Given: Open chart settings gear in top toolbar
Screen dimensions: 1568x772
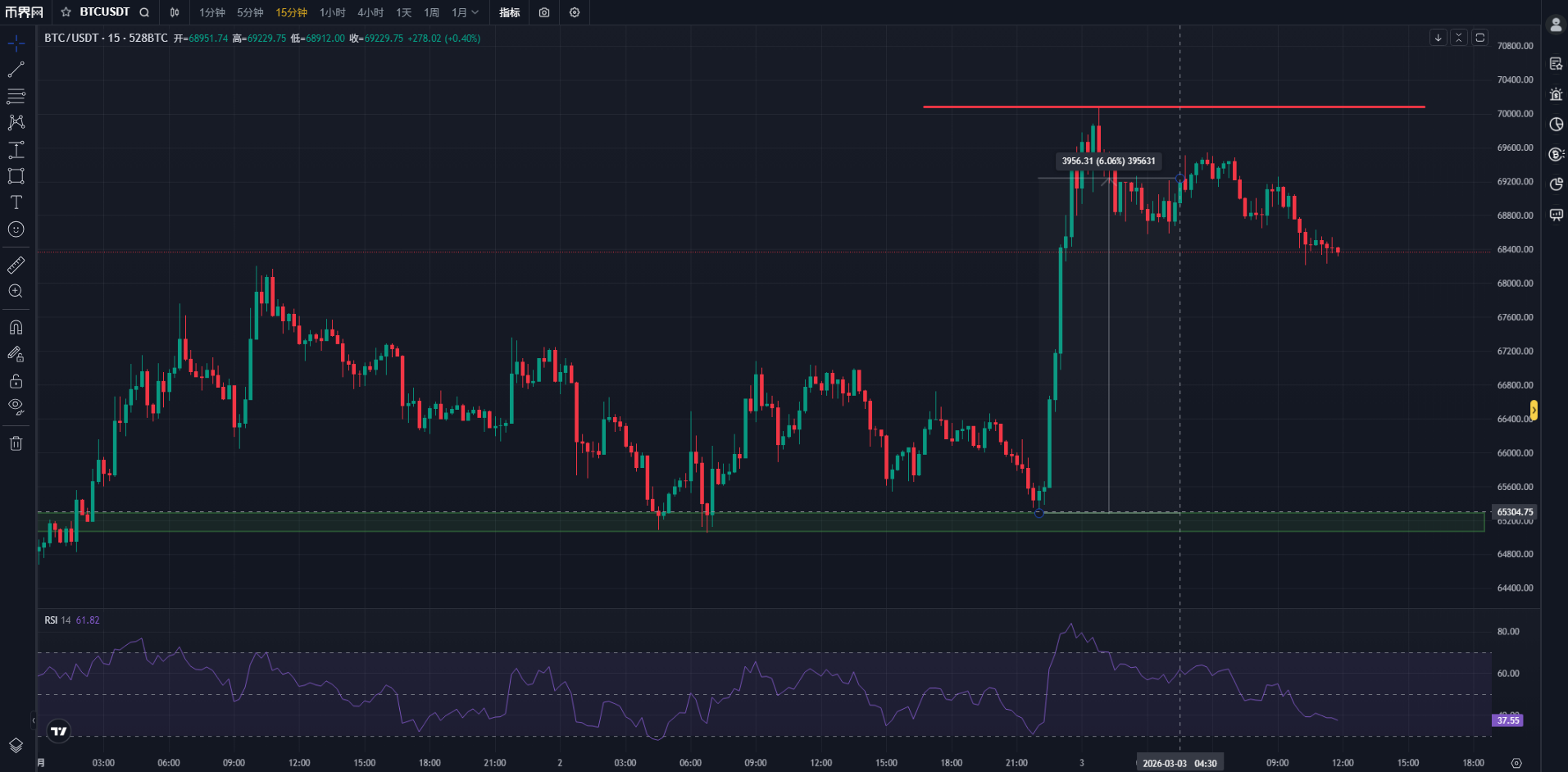Looking at the screenshot, I should (x=575, y=12).
